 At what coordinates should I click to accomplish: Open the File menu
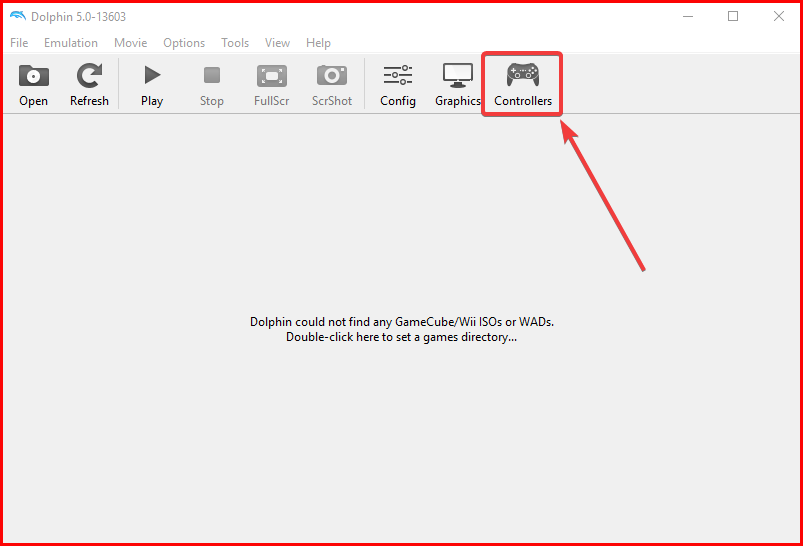tap(19, 43)
